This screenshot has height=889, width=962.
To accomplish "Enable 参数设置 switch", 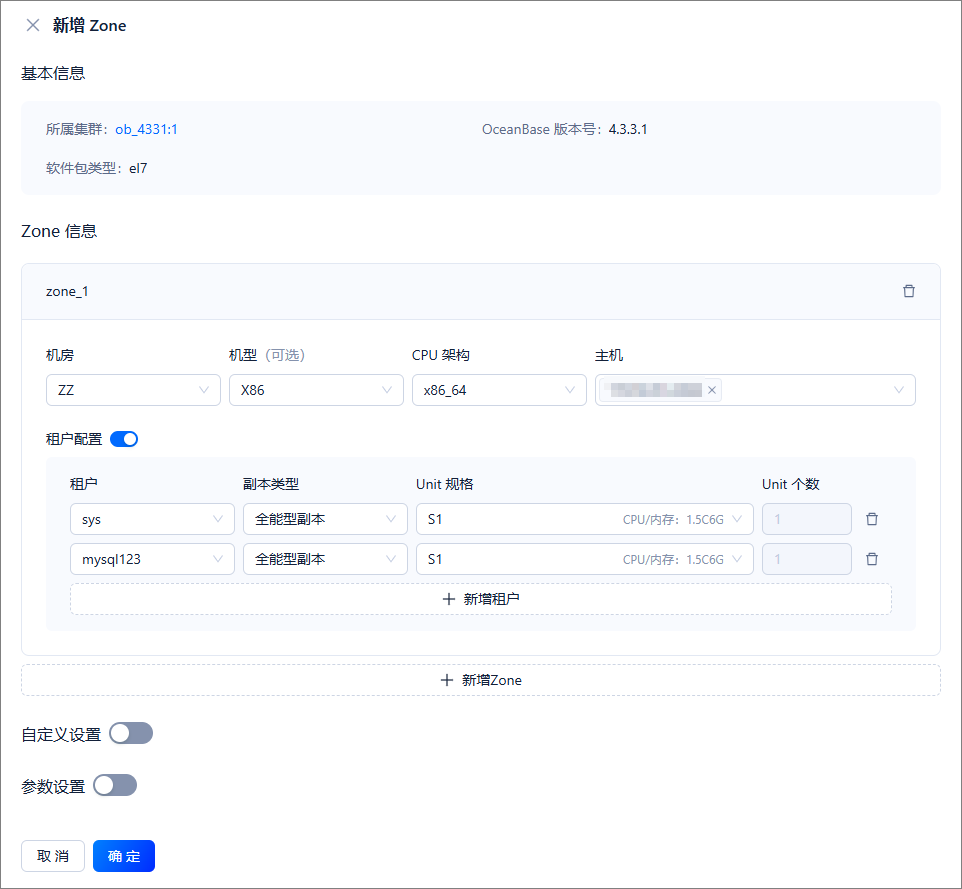I will [x=115, y=785].
